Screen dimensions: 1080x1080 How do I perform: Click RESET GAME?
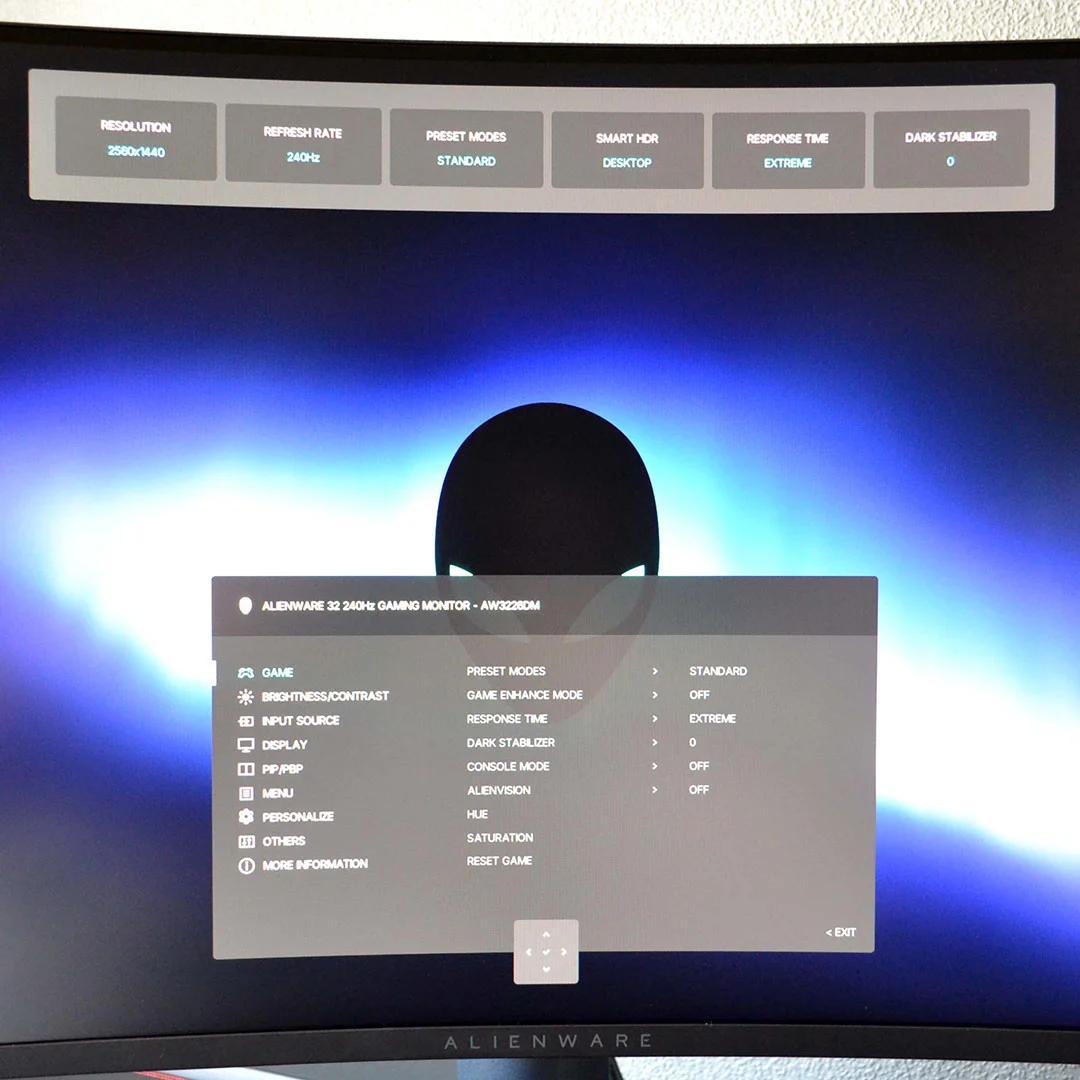pyautogui.click(x=499, y=861)
